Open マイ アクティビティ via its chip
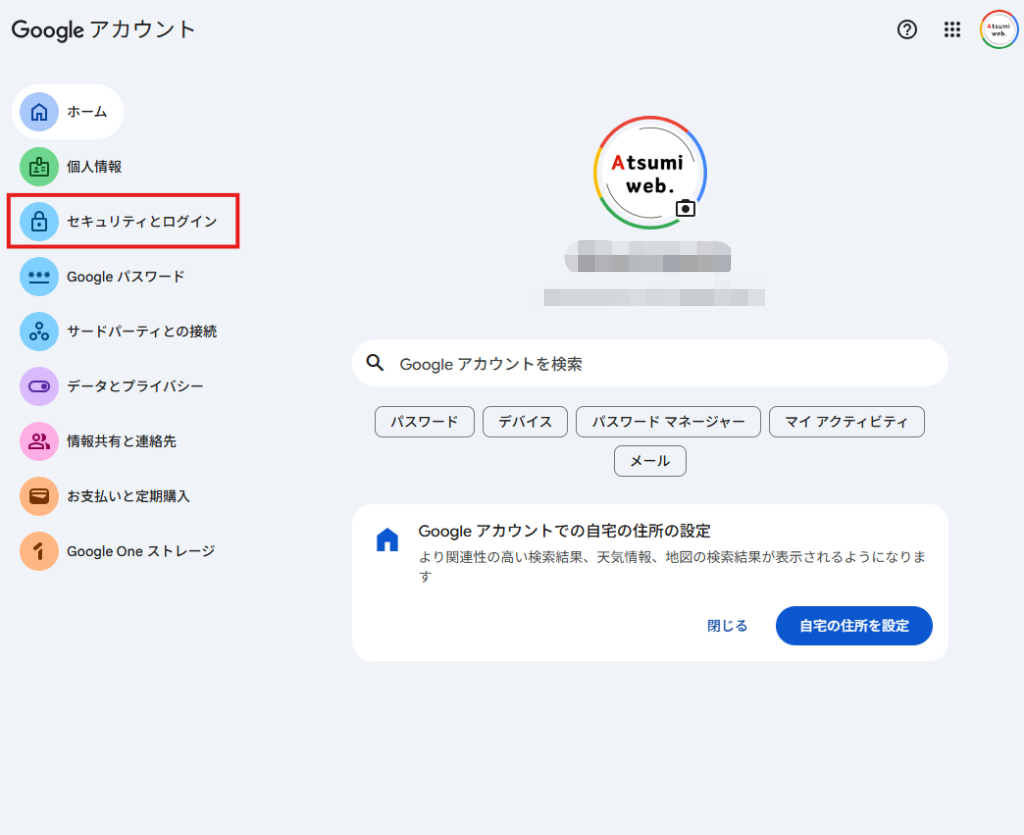This screenshot has height=835, width=1024. pos(846,422)
